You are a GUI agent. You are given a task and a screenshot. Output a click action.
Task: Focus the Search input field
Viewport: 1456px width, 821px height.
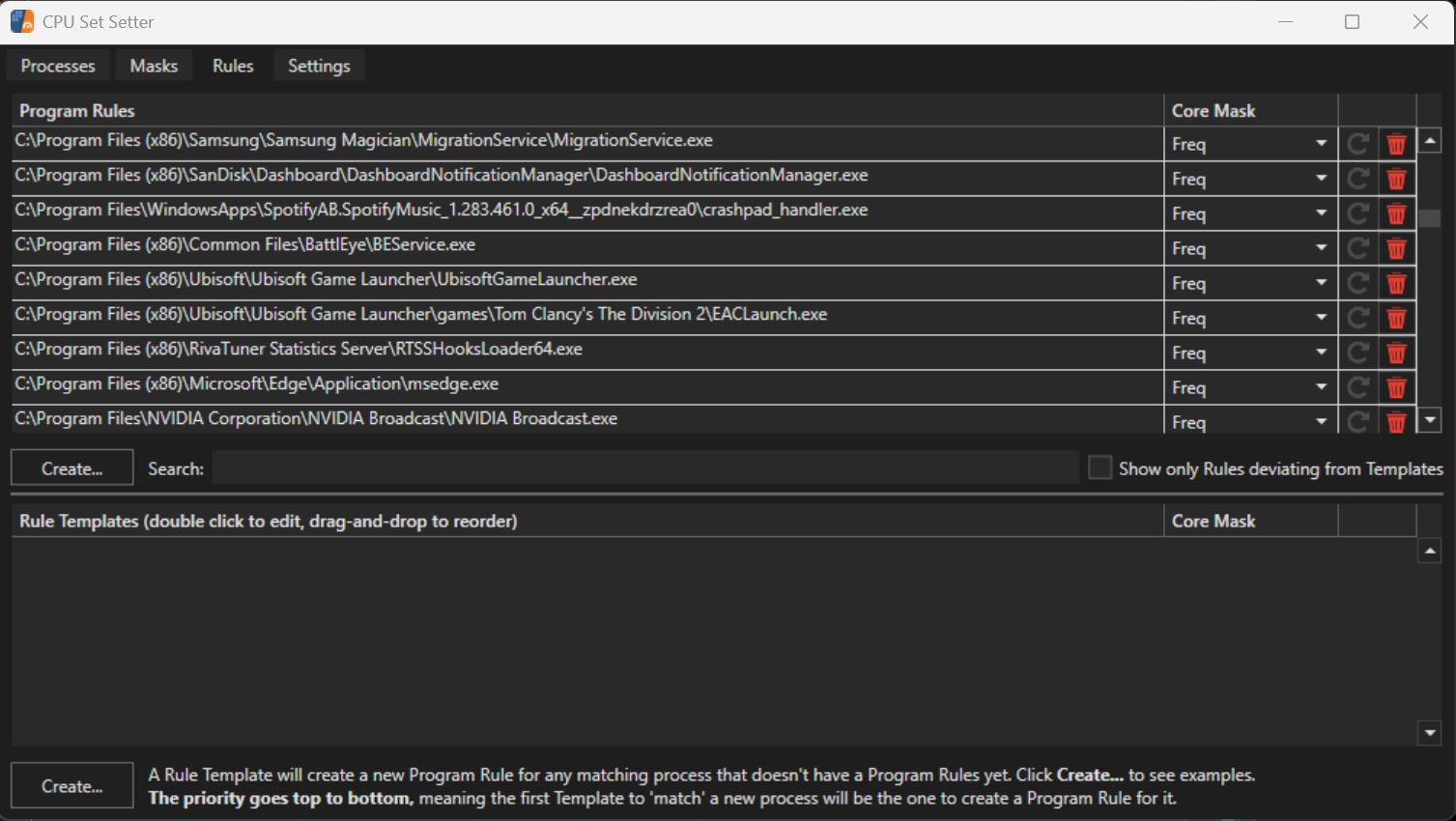(x=645, y=468)
